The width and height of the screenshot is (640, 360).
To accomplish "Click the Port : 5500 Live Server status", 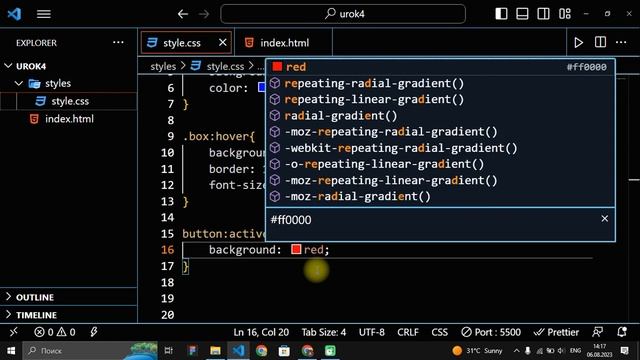I will [x=491, y=332].
